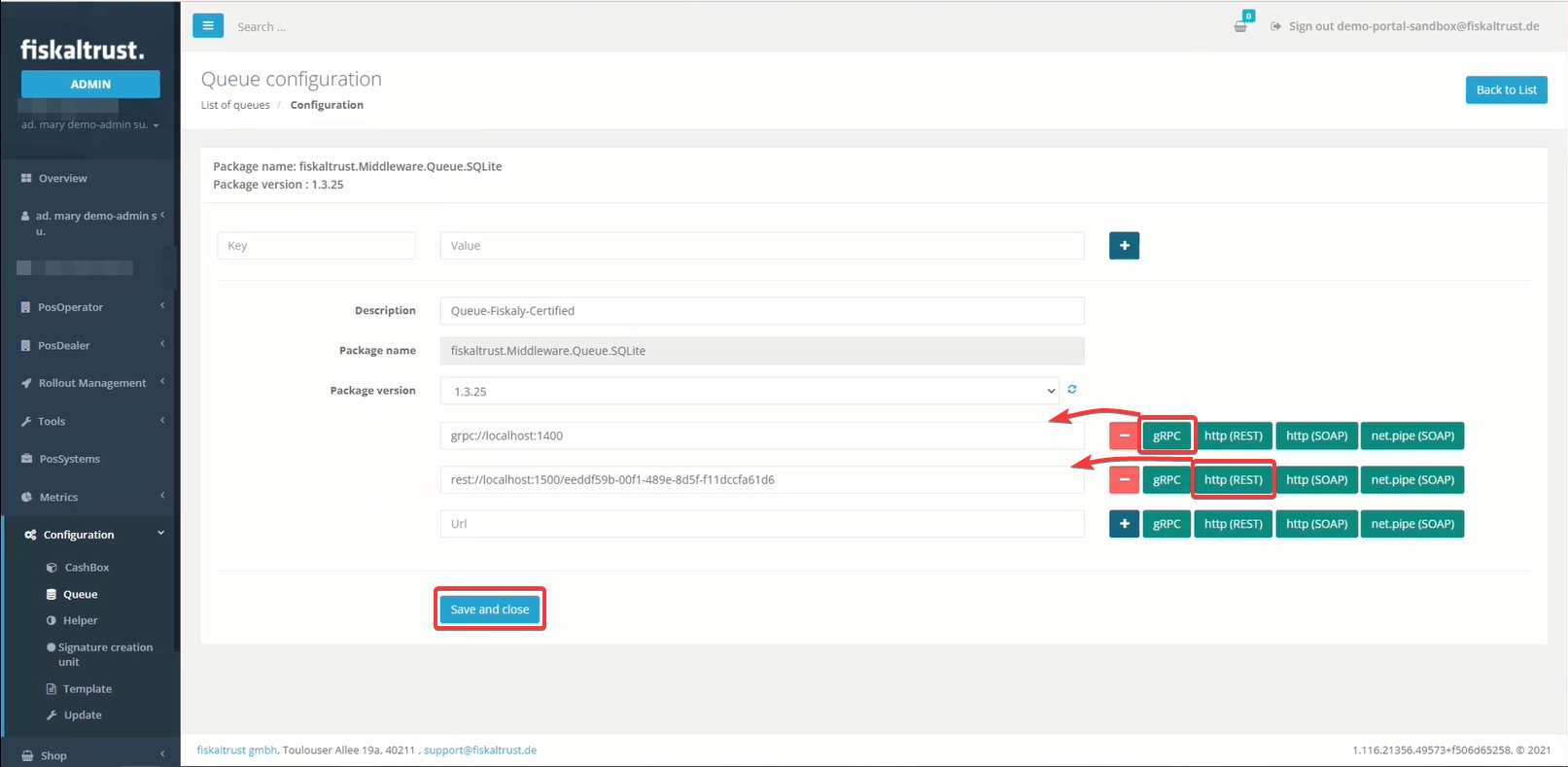This screenshot has width=1568, height=767.
Task: Click the empty Url input field
Action: [x=762, y=524]
